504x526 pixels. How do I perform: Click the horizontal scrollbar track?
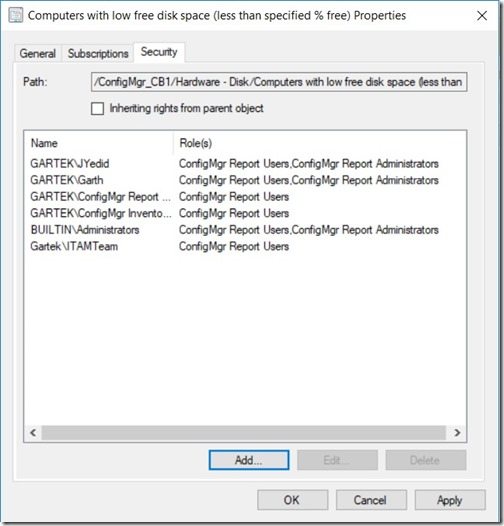[x=244, y=432]
